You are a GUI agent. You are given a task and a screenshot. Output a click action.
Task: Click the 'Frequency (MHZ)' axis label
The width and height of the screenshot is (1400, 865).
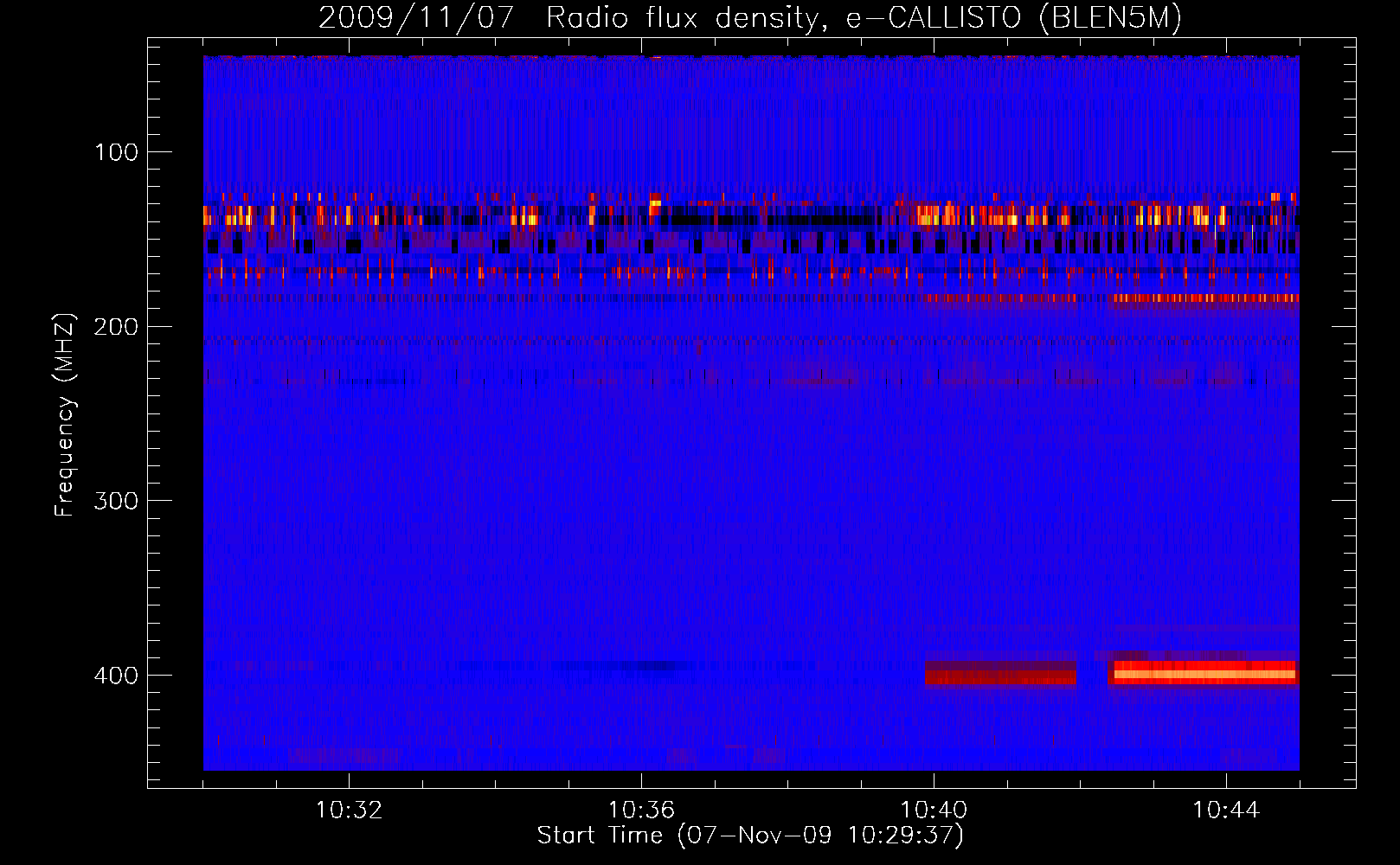(x=65, y=415)
